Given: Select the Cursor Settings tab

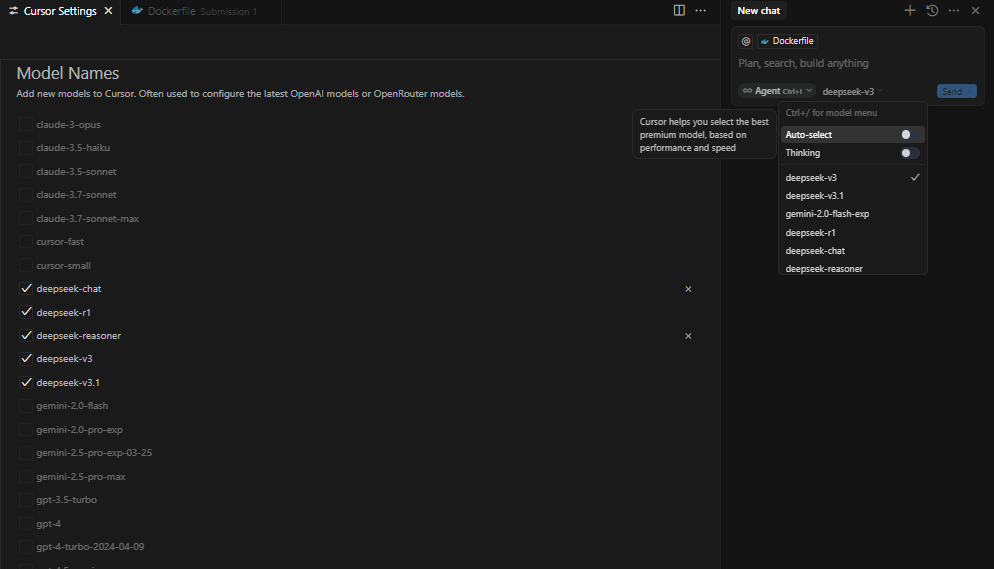Looking at the screenshot, I should click(60, 11).
